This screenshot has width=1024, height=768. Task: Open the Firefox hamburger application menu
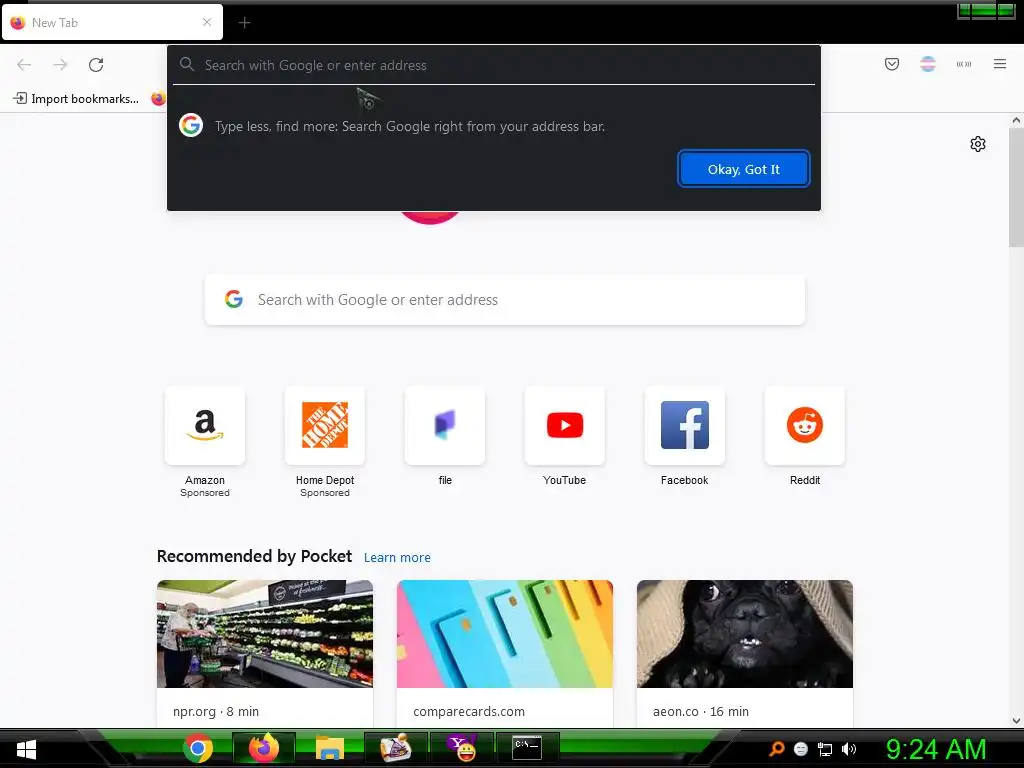click(999, 64)
